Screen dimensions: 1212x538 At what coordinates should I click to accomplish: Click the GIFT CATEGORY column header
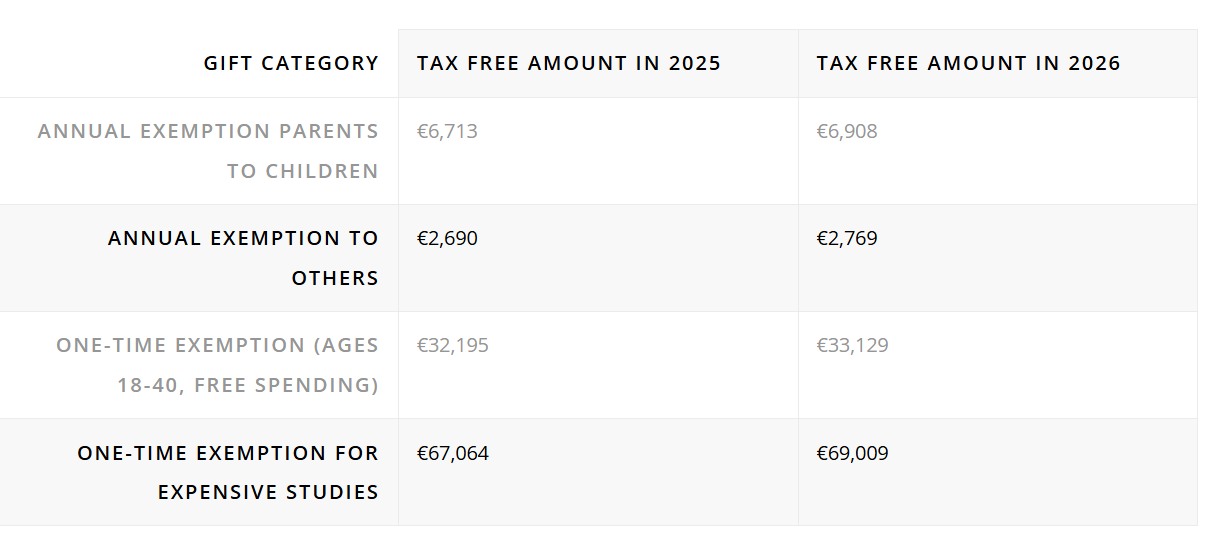tap(291, 63)
